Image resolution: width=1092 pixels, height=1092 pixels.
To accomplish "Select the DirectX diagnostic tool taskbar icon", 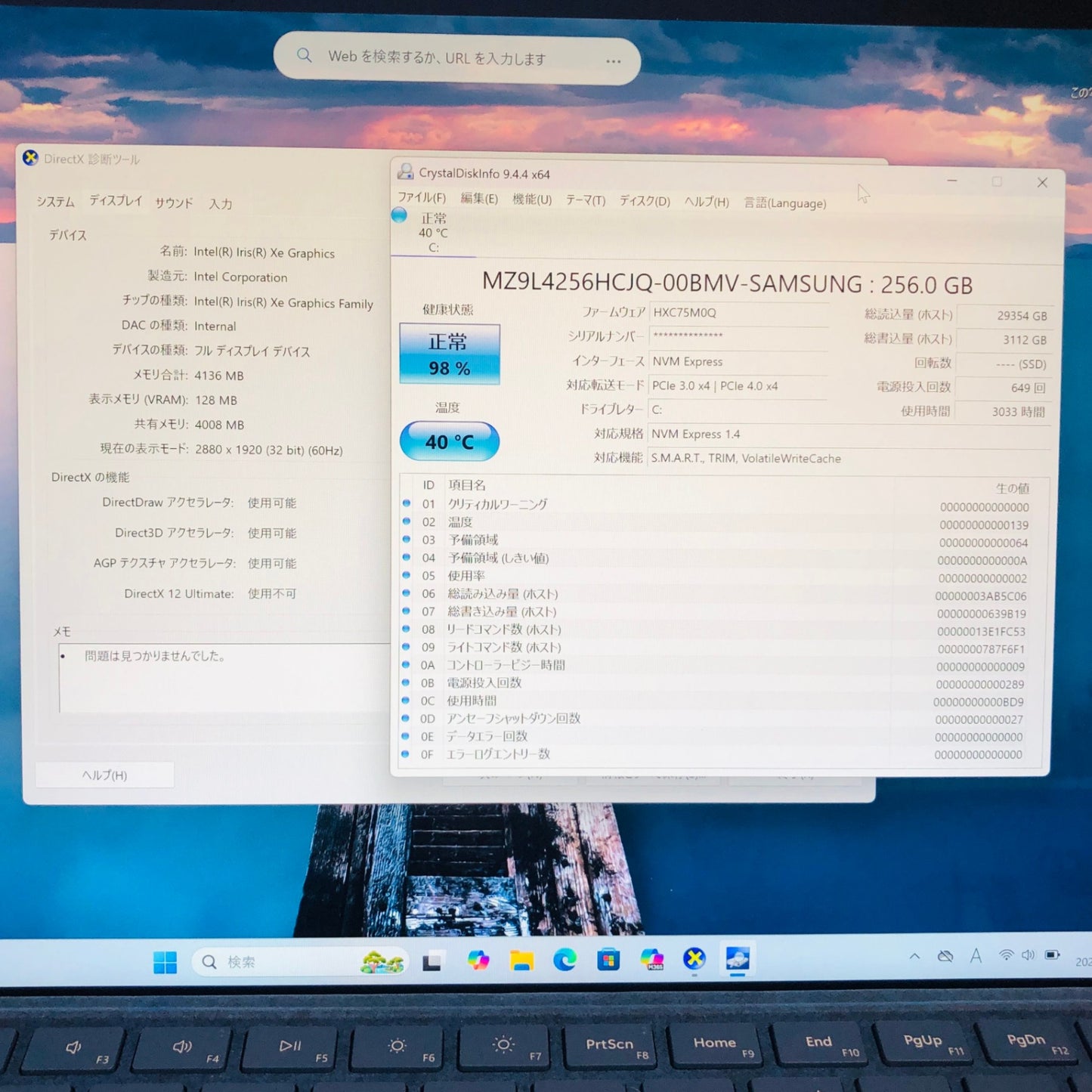I will pyautogui.click(x=694, y=960).
